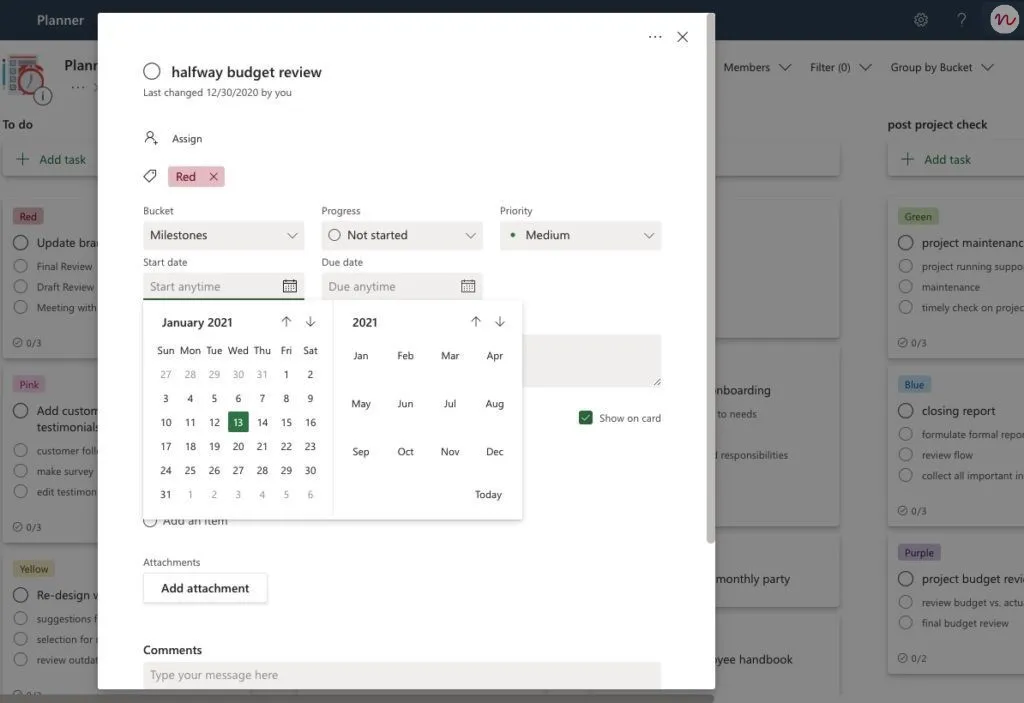Pick Jun in the month picker

406,404
